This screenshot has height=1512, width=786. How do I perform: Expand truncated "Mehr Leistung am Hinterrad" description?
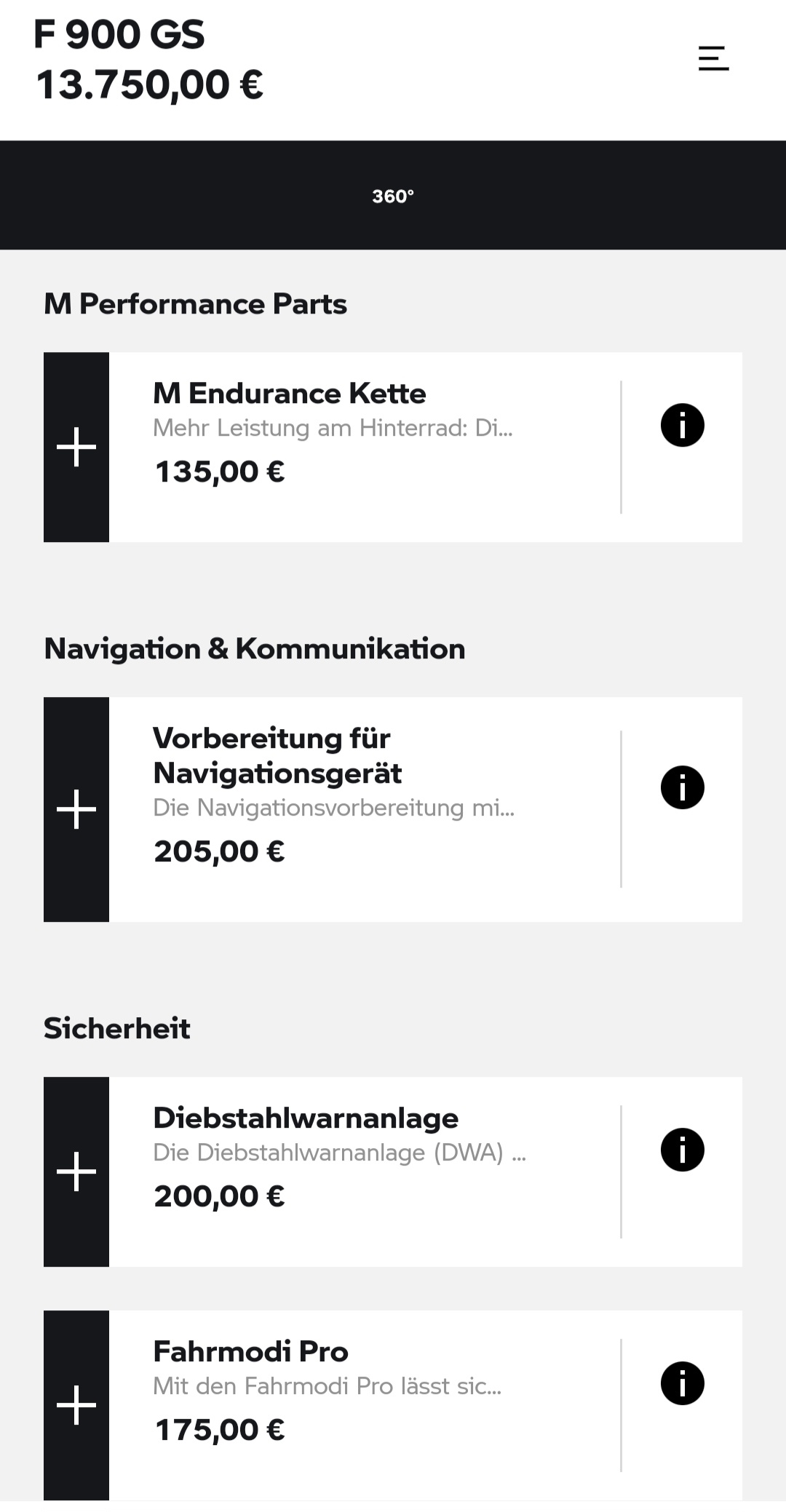[333, 428]
